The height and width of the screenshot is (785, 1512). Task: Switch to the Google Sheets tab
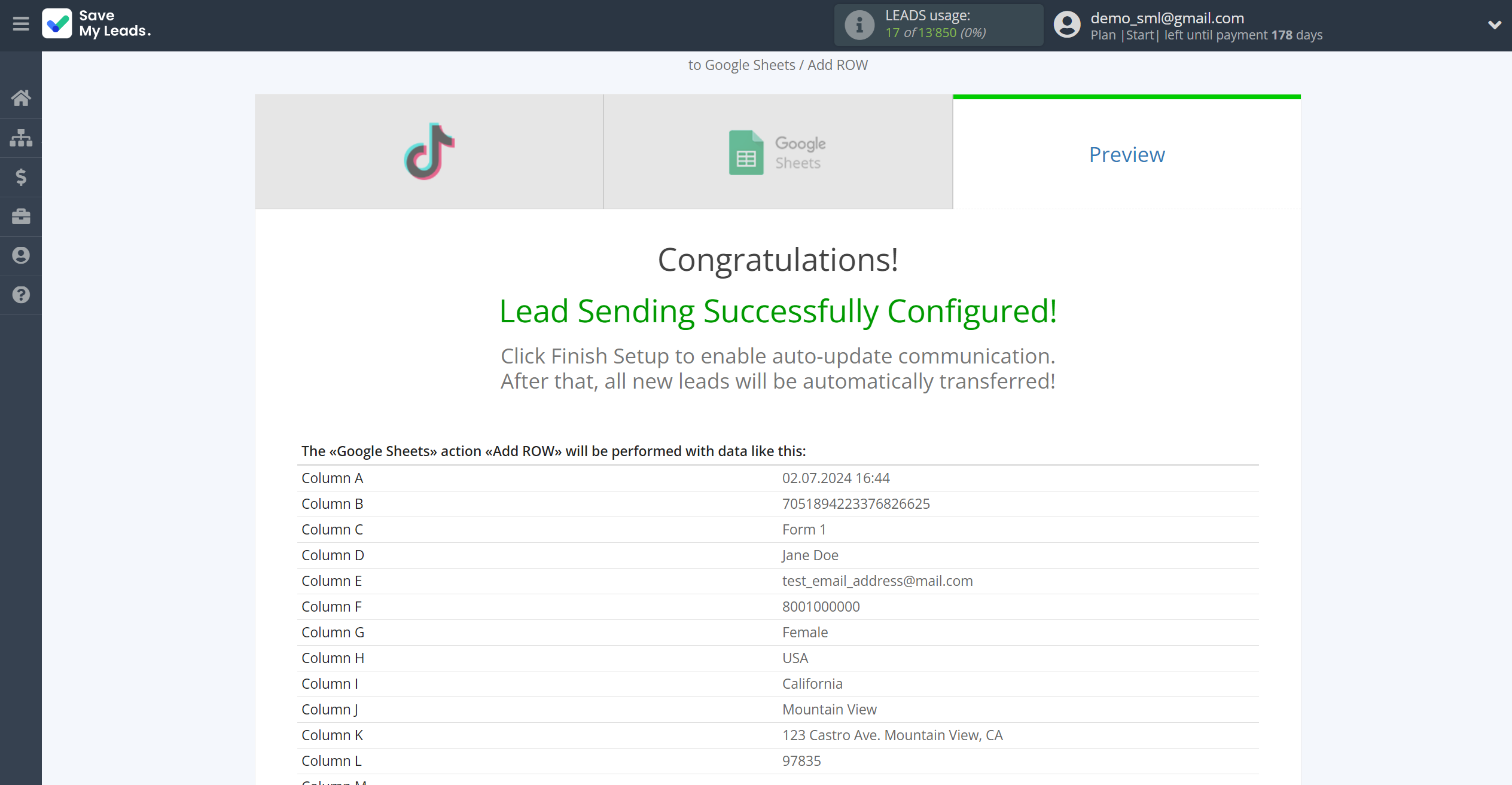pyautogui.click(x=778, y=152)
